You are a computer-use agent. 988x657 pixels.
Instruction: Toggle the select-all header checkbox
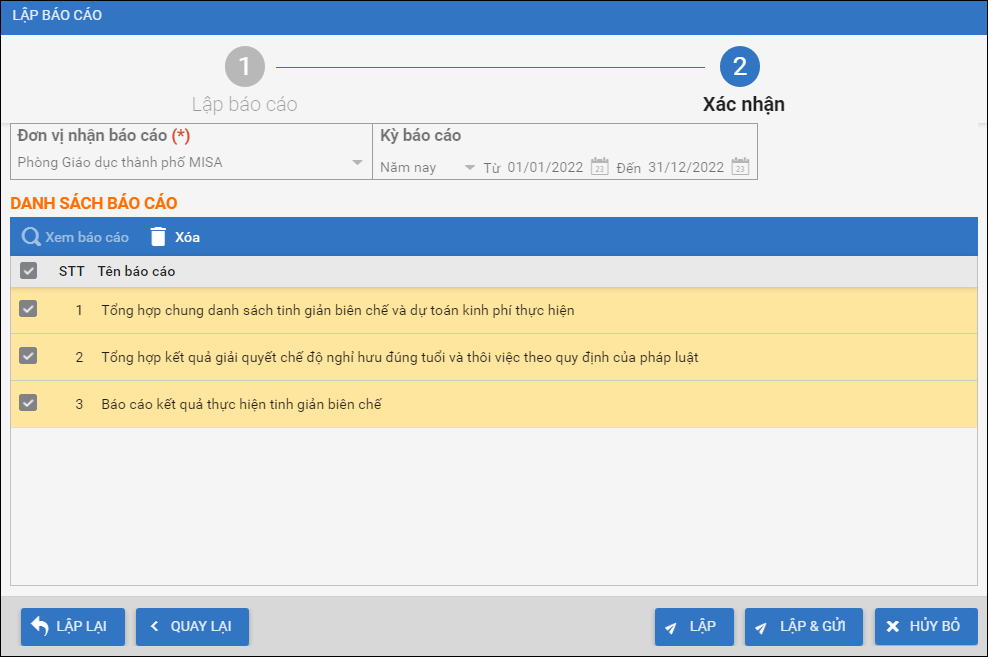pyautogui.click(x=29, y=271)
